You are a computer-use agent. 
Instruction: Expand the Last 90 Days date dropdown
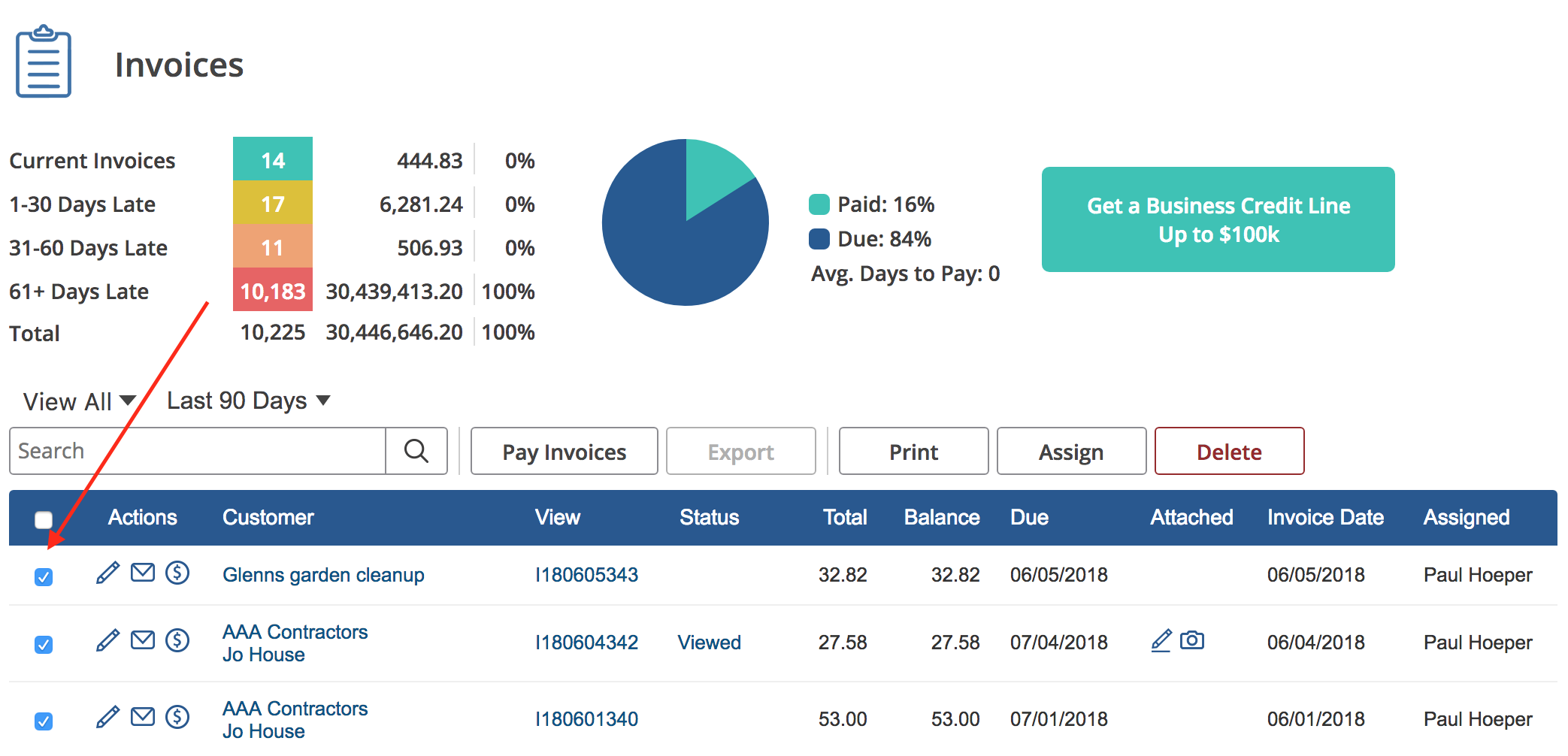248,401
